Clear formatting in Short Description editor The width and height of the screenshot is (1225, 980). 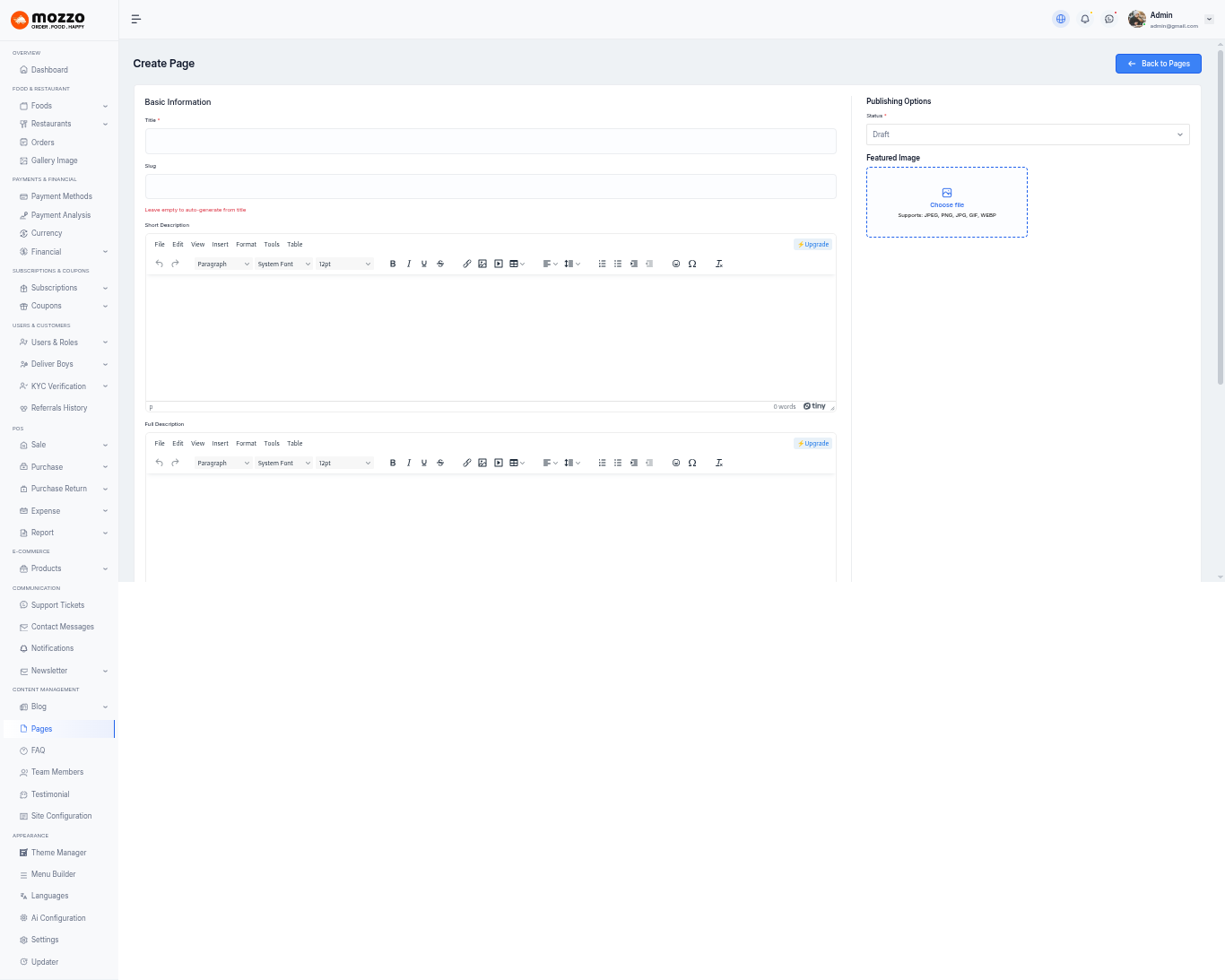point(719,264)
